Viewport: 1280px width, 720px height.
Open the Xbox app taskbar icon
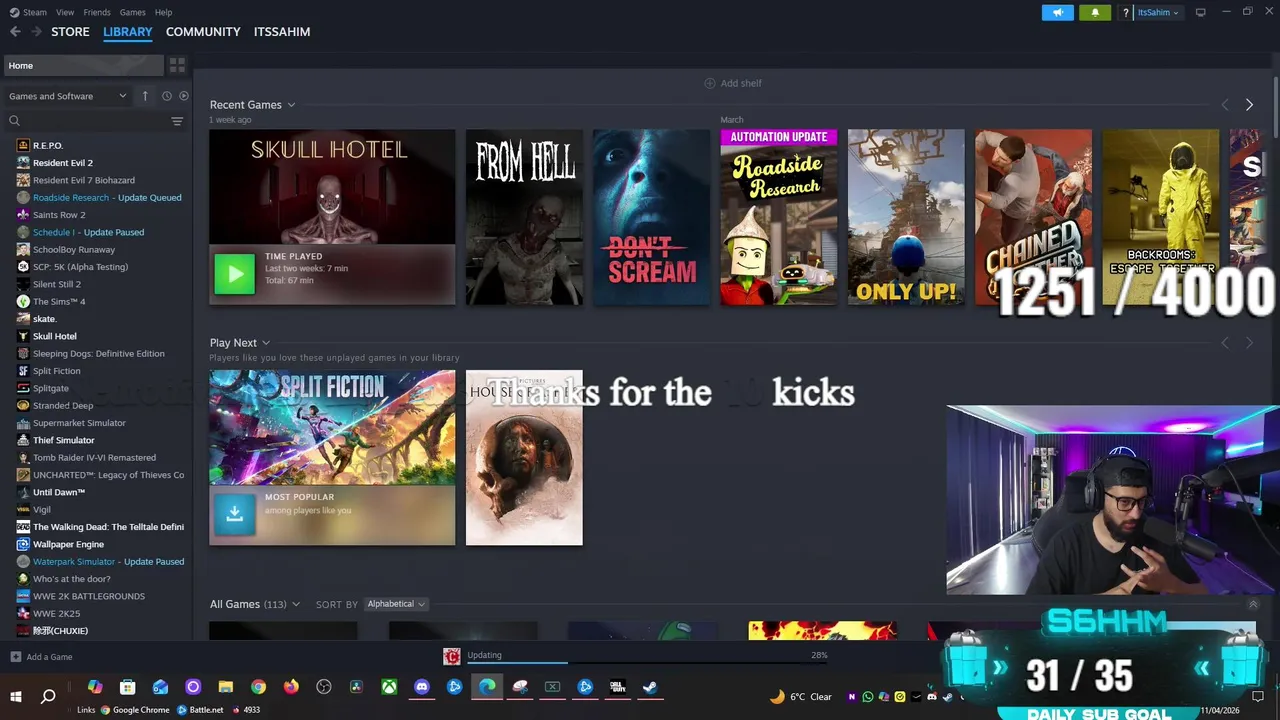tap(389, 687)
